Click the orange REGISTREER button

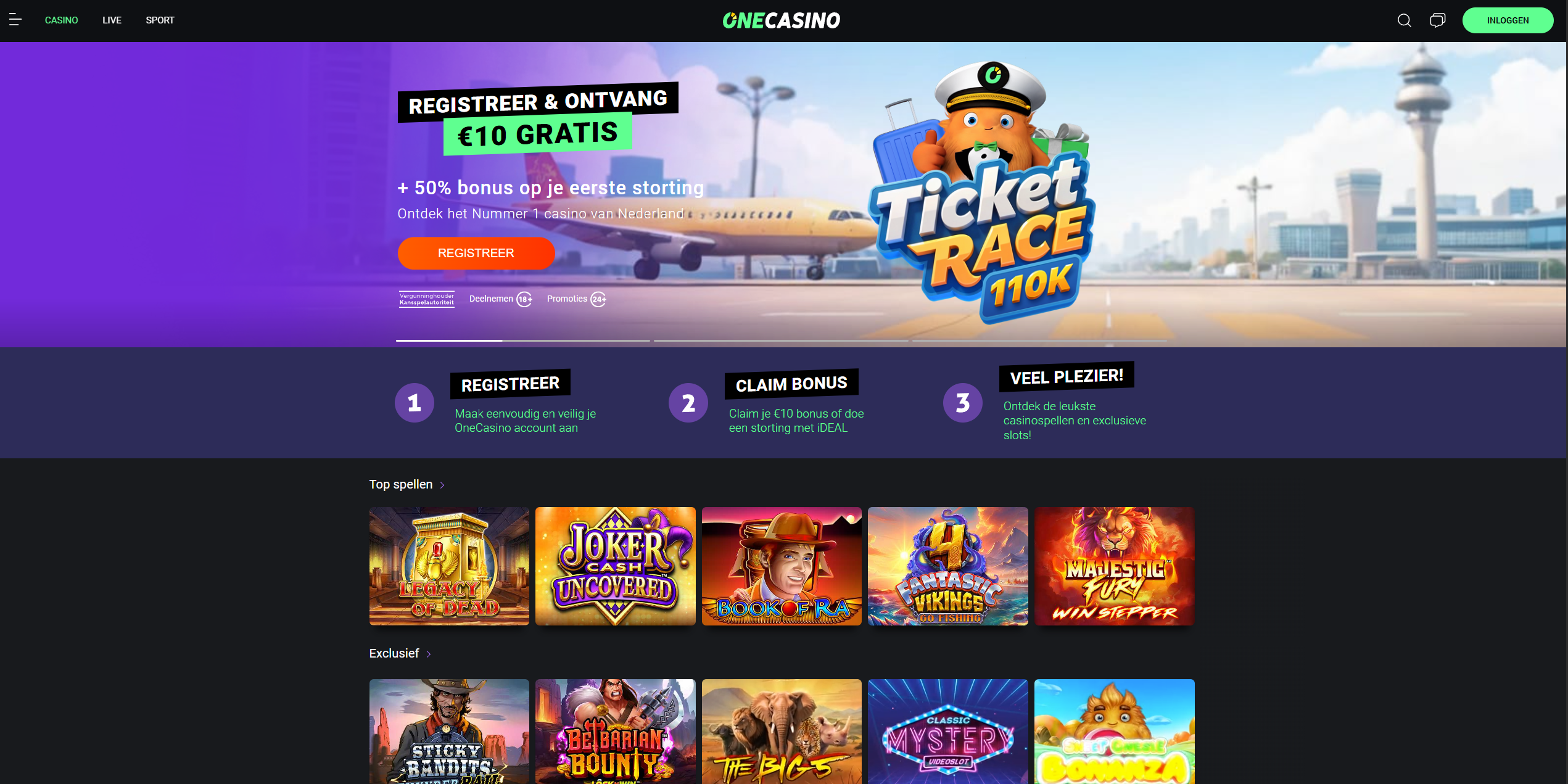[476, 253]
